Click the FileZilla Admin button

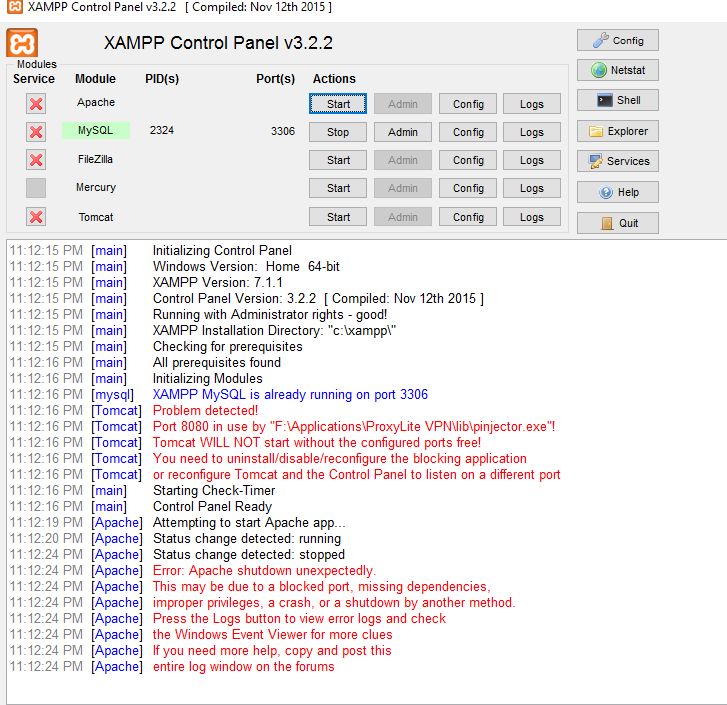[x=403, y=160]
